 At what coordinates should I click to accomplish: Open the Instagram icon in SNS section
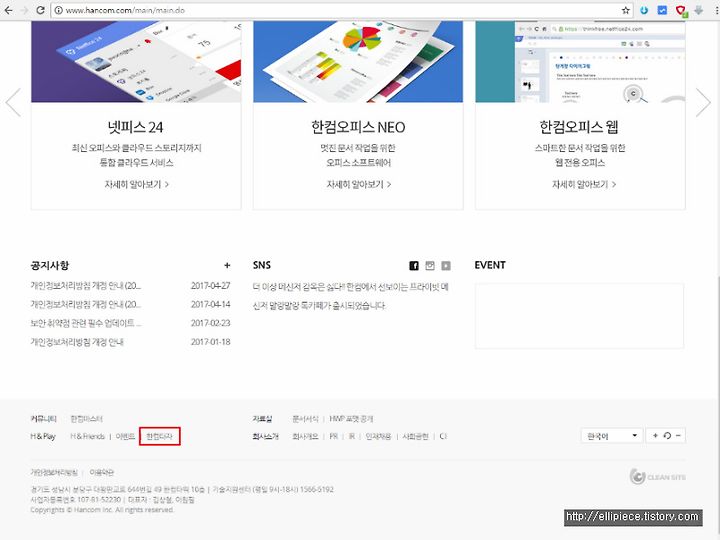[x=430, y=265]
